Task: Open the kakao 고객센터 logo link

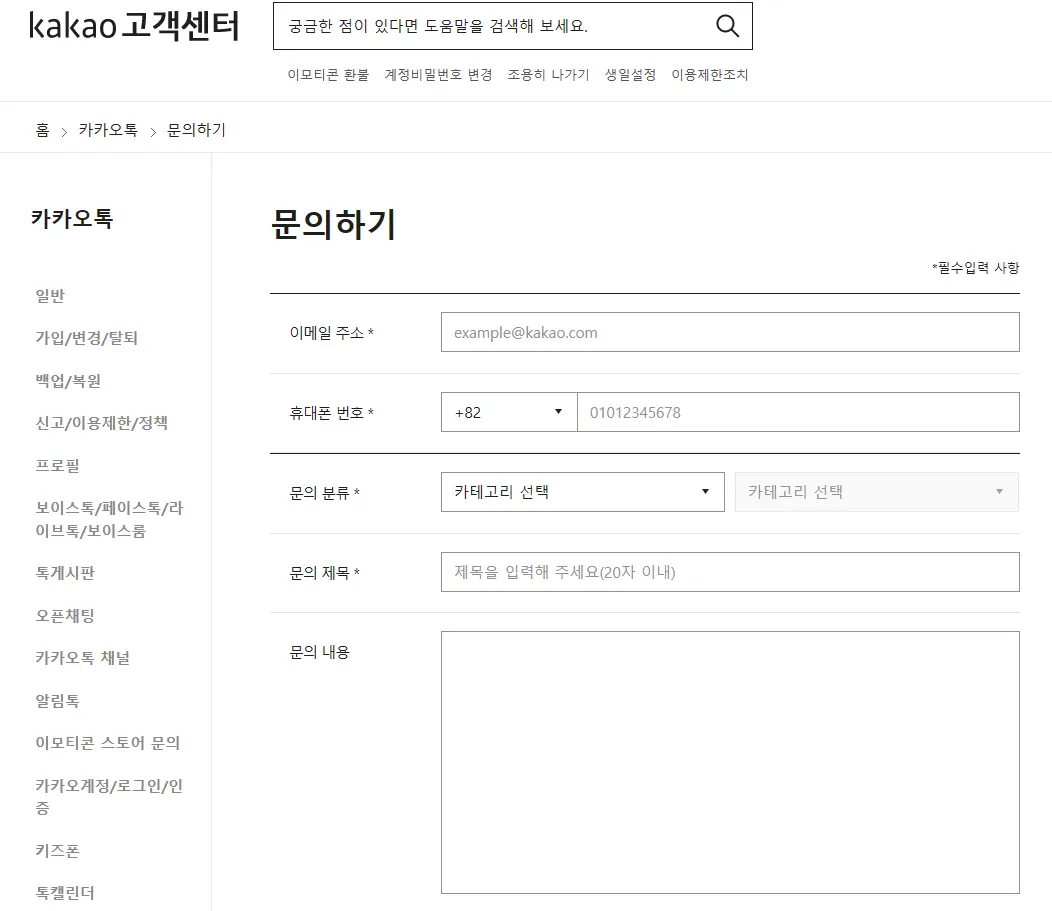Action: point(134,26)
